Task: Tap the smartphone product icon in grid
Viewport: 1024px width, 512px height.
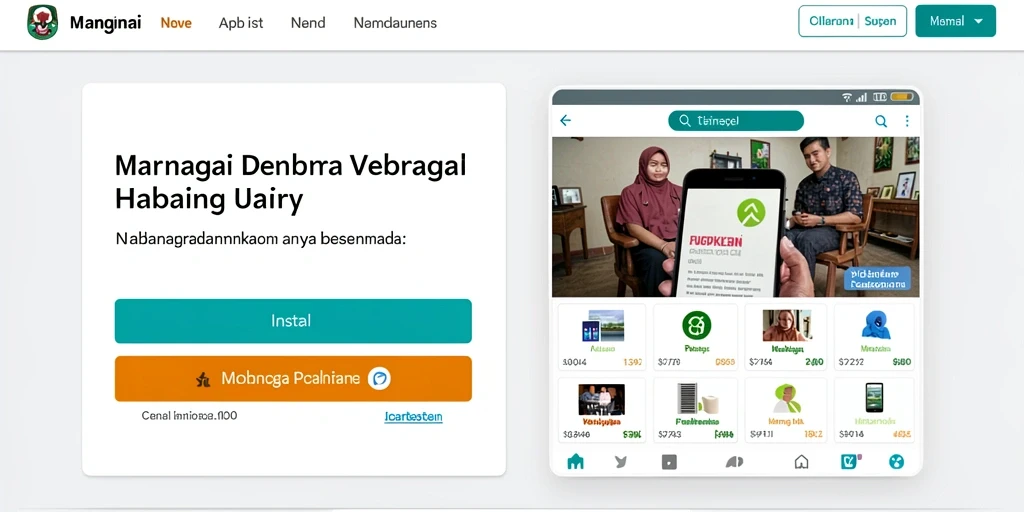Action: (x=874, y=397)
